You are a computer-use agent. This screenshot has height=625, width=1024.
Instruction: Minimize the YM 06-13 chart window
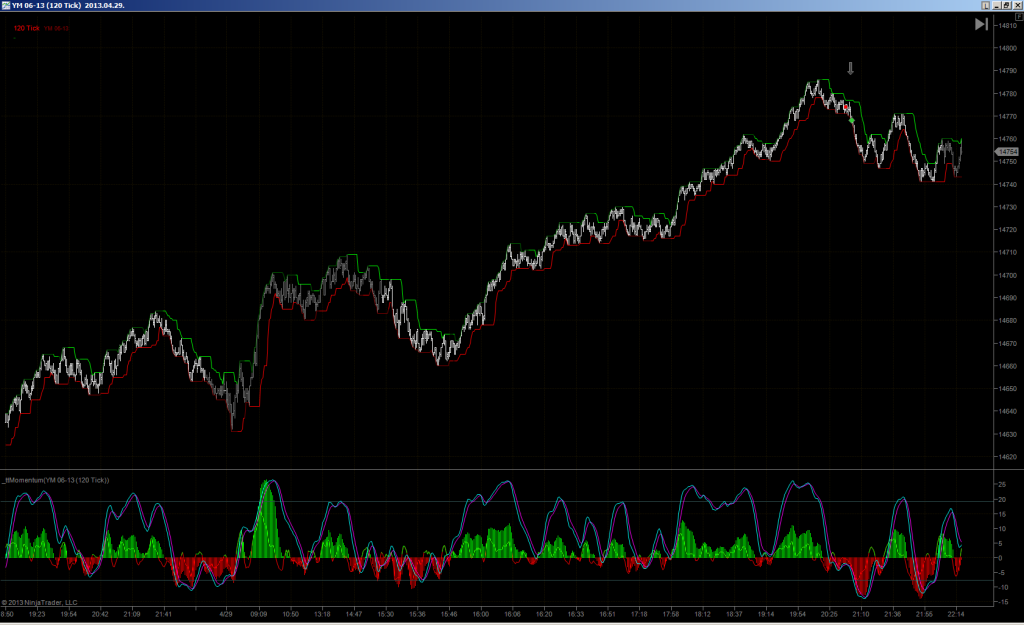[997, 5]
